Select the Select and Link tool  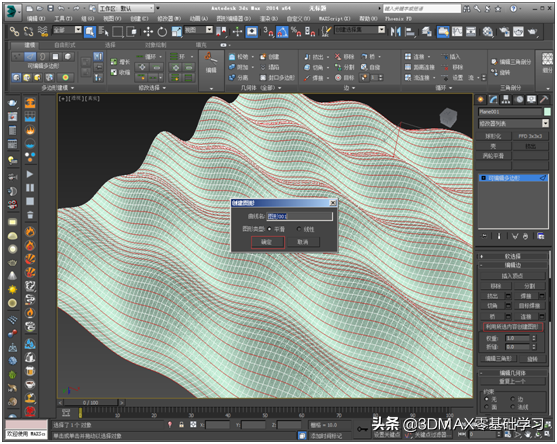14,32
